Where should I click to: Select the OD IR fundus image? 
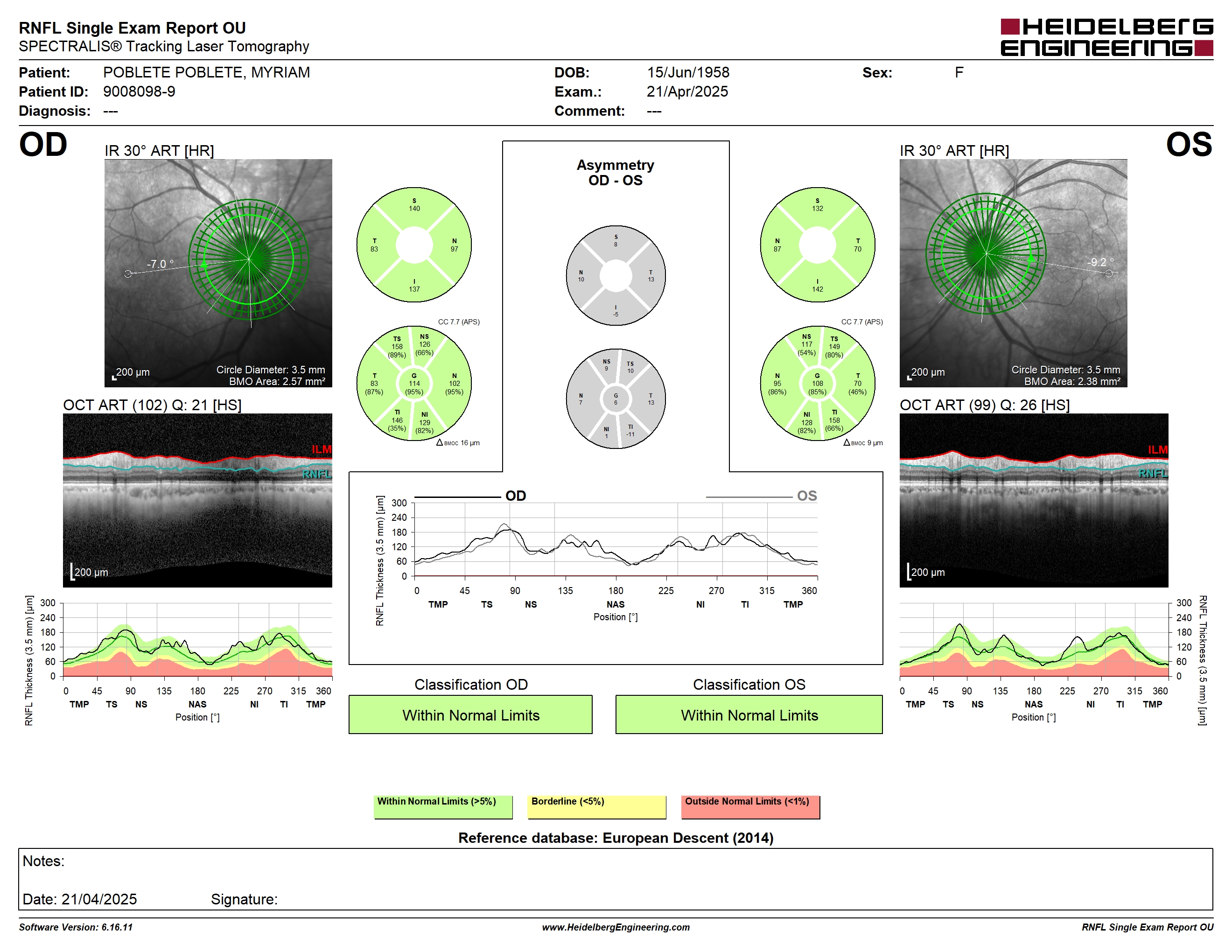click(218, 273)
